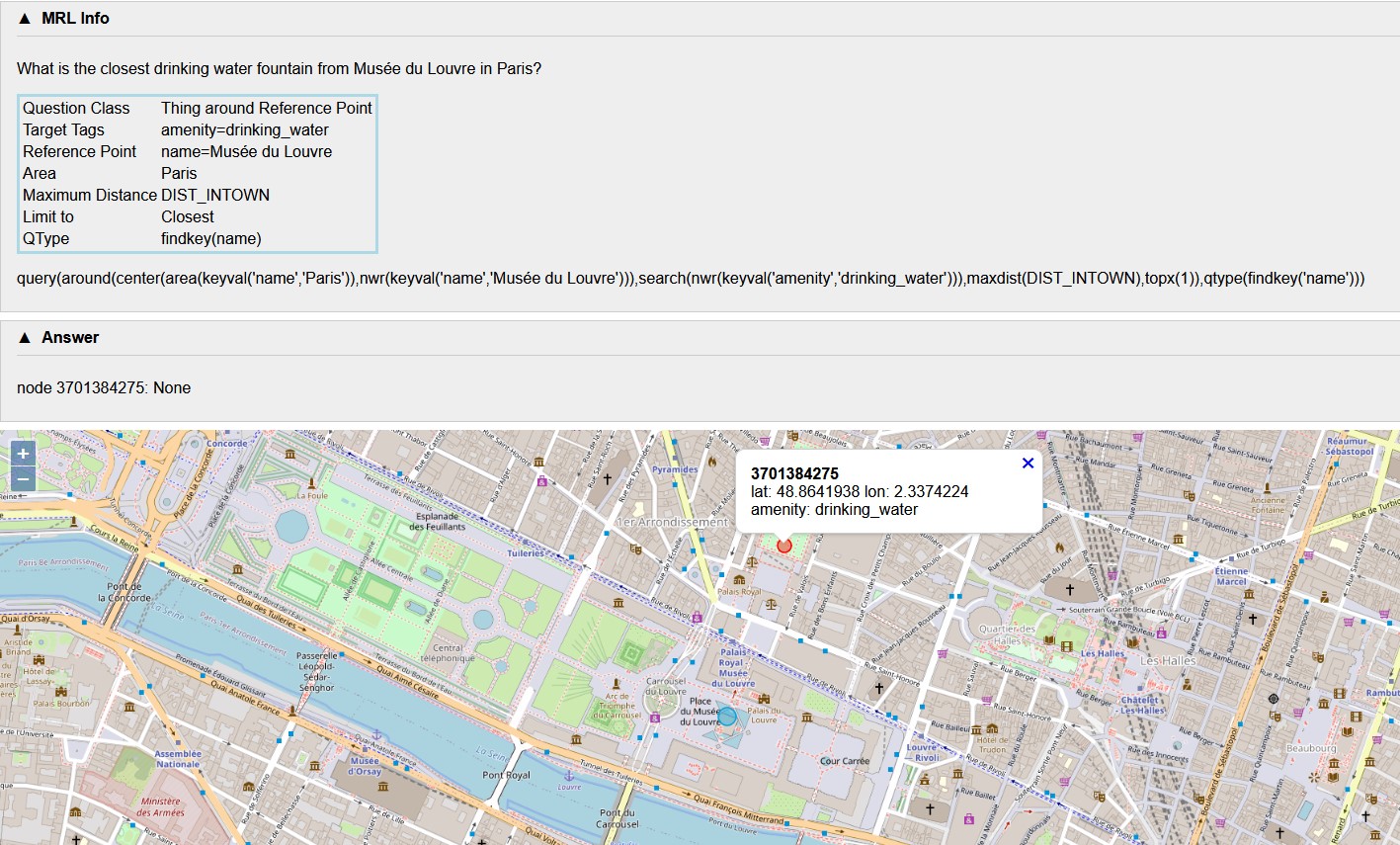Click the 1er Arrondissement label

[x=672, y=522]
